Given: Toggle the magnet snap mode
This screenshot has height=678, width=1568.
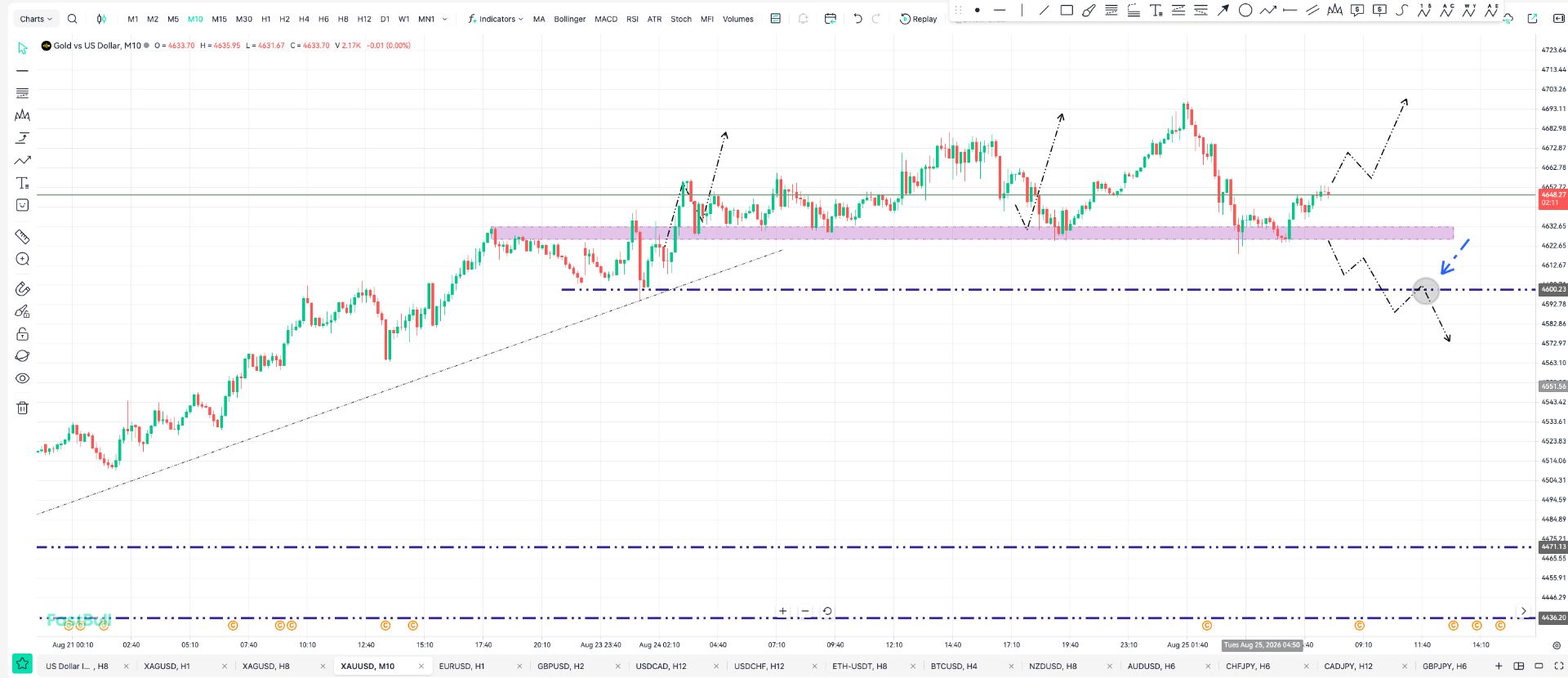Looking at the screenshot, I should 22,288.
